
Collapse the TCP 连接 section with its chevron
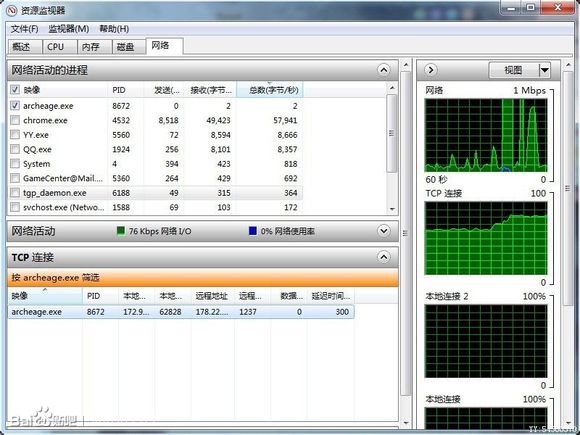click(384, 257)
